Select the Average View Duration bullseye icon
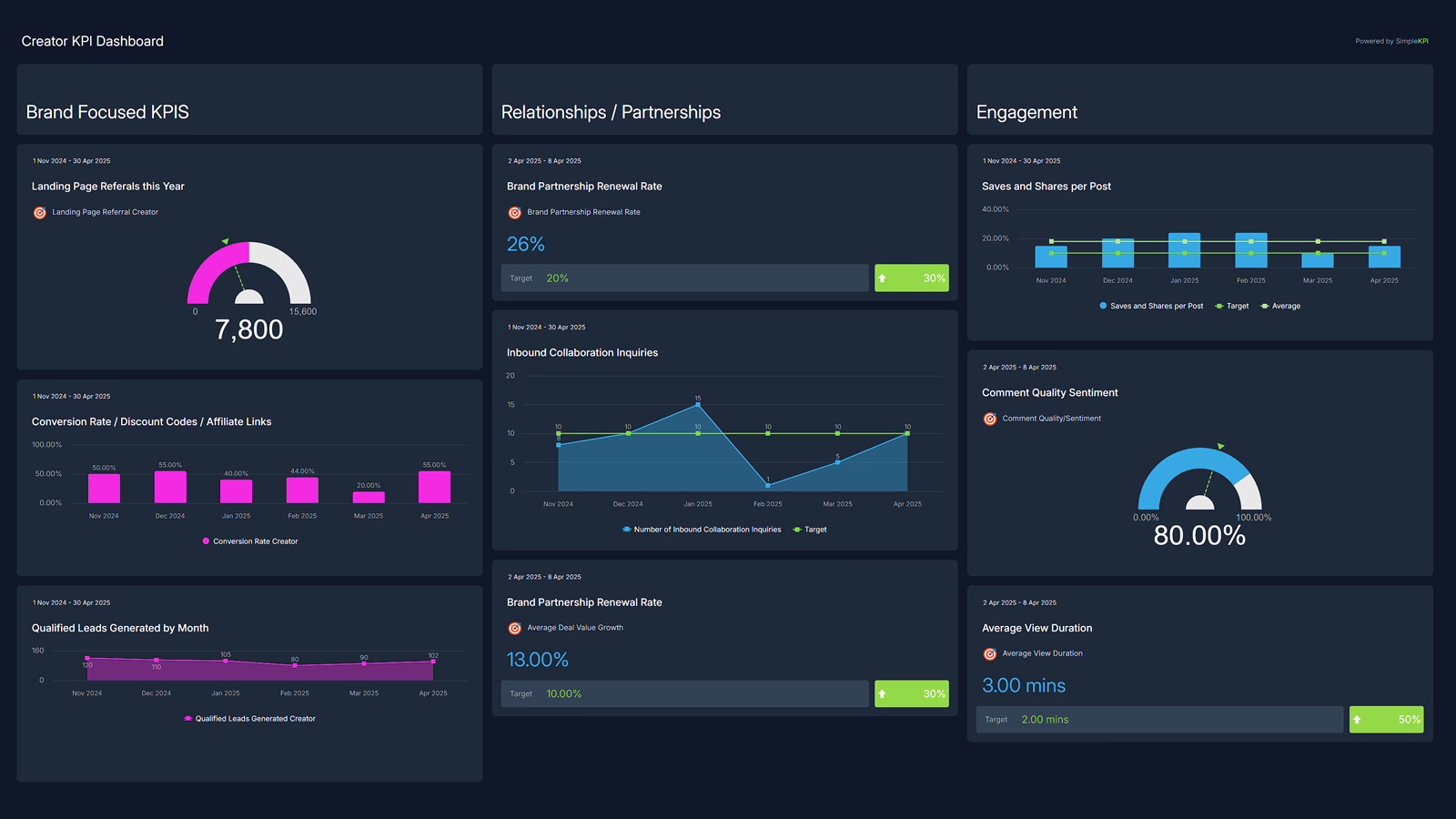The height and width of the screenshot is (819, 1456). [x=990, y=653]
